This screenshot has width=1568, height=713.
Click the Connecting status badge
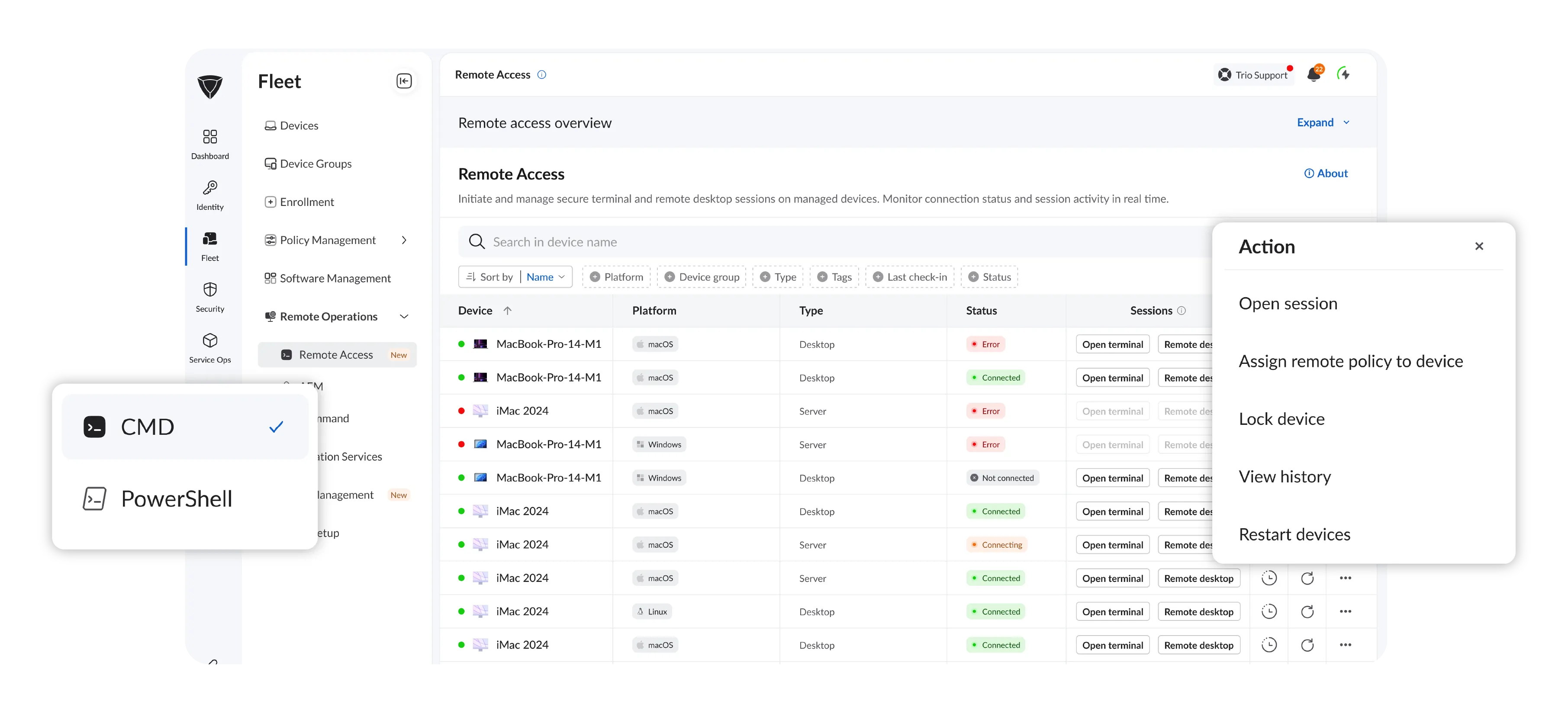[996, 545]
